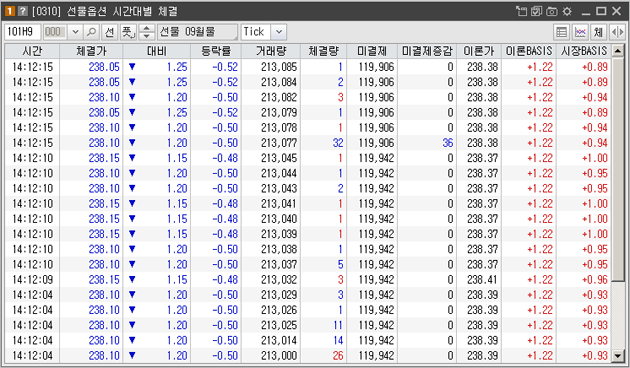This screenshot has height=368, width=630.
Task: Close the 0310 window
Action: (617, 11)
